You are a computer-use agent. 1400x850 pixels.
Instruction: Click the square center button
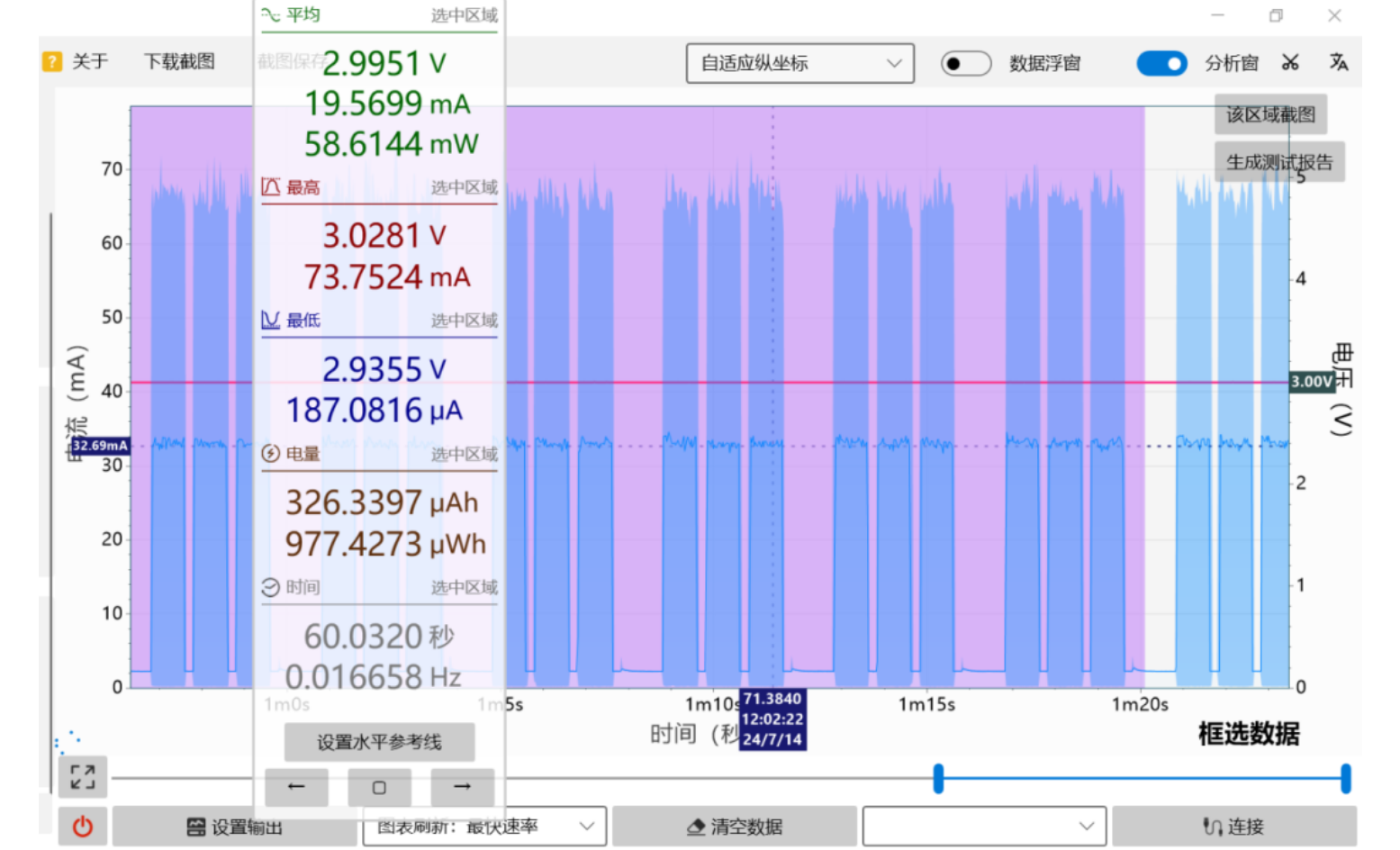(379, 787)
